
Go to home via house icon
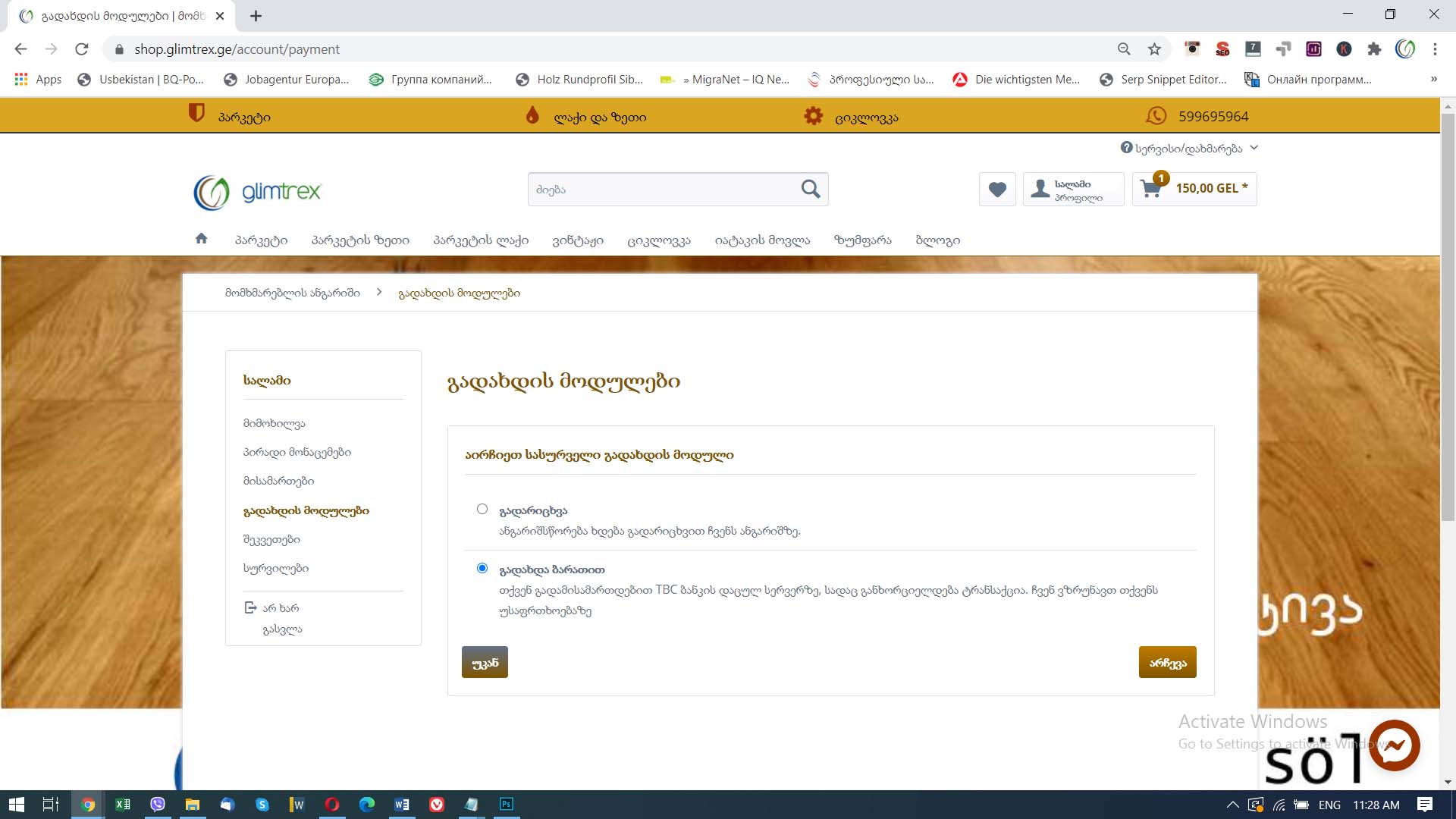tap(201, 239)
